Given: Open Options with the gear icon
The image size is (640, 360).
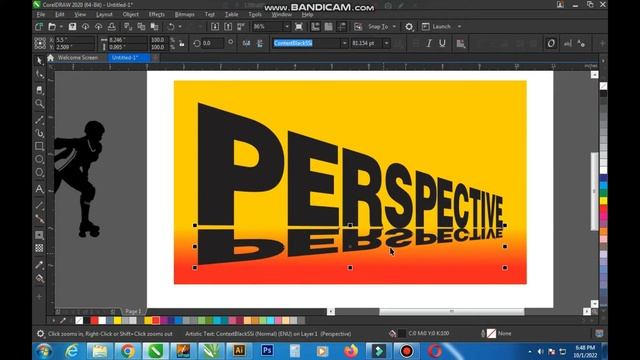Looking at the screenshot, I should 409,27.
